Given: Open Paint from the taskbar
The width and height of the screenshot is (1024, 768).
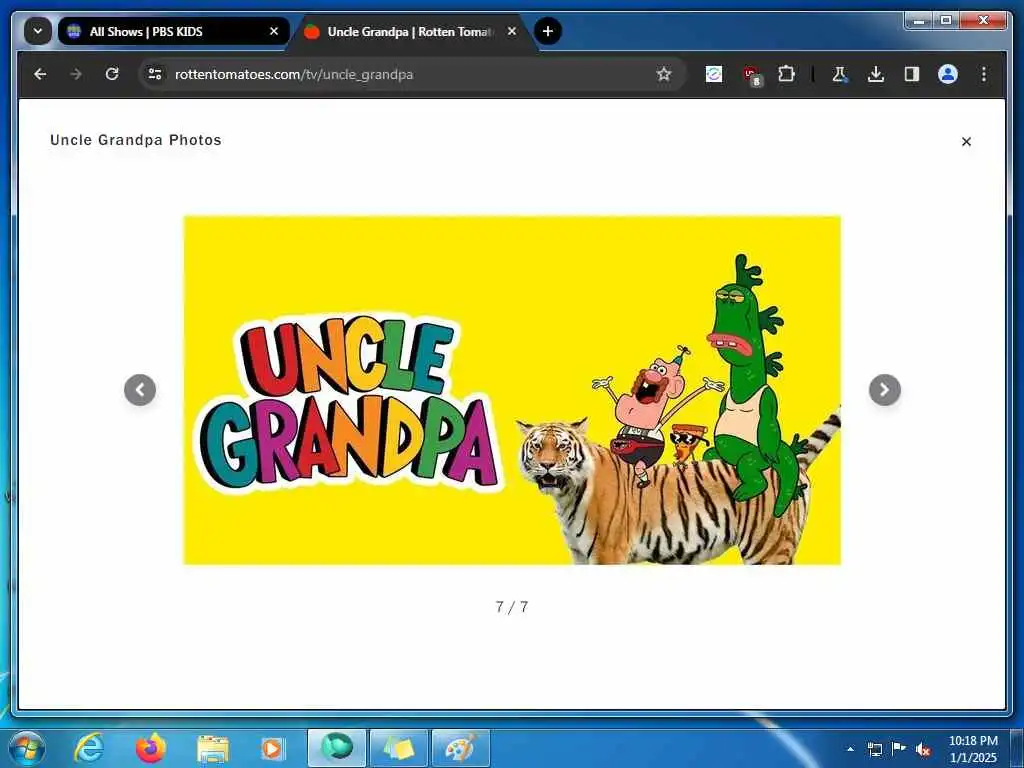Looking at the screenshot, I should (x=461, y=748).
